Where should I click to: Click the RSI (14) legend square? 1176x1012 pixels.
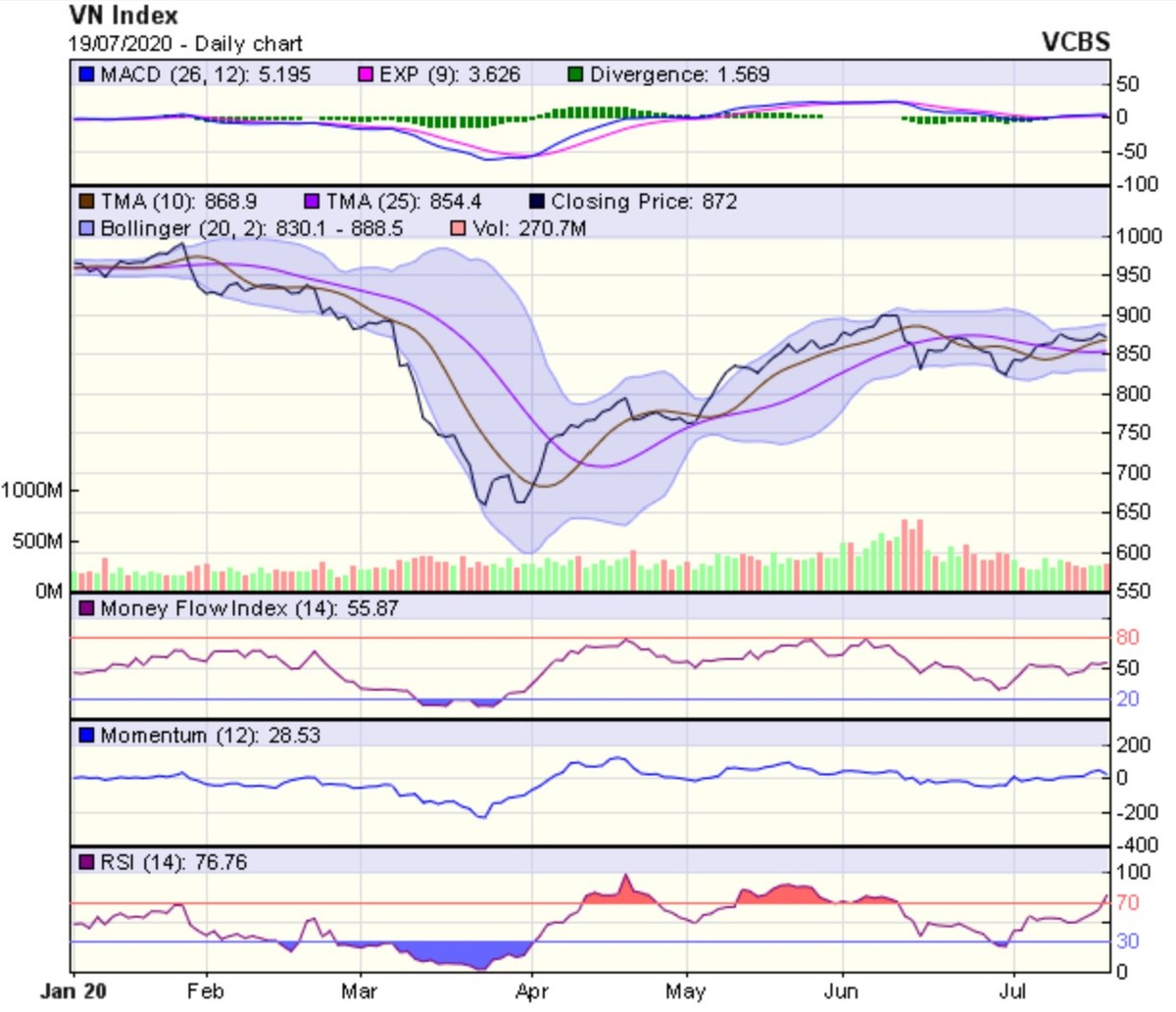[x=86, y=863]
